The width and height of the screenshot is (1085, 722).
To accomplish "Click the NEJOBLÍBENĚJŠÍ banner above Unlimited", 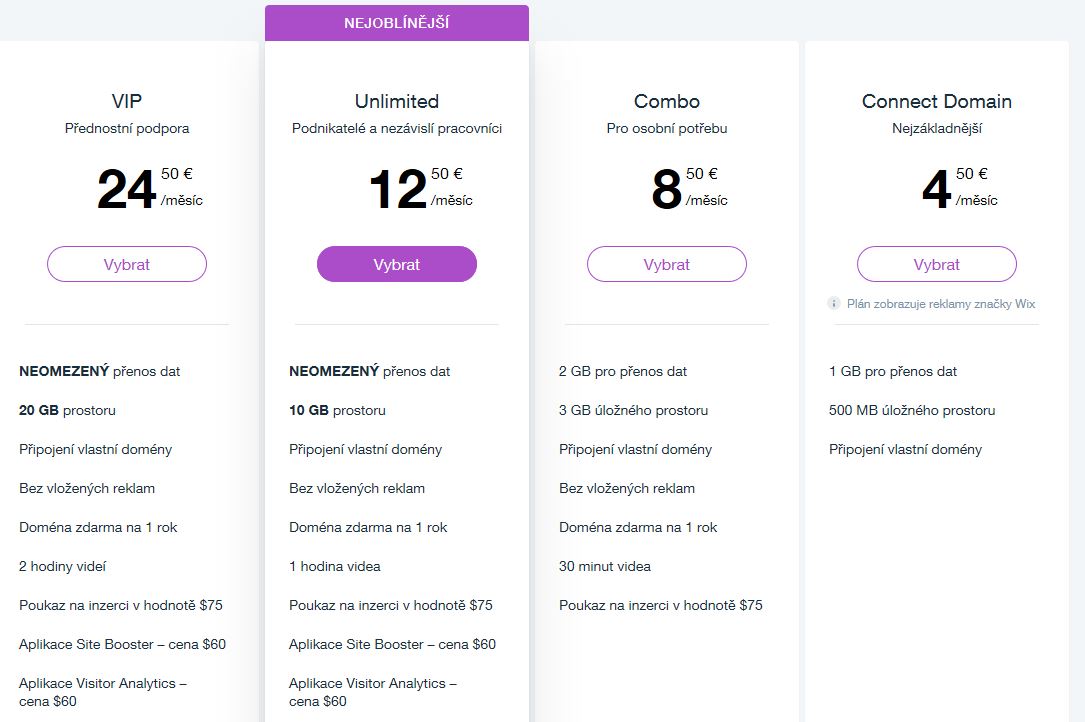I will coord(397,23).
